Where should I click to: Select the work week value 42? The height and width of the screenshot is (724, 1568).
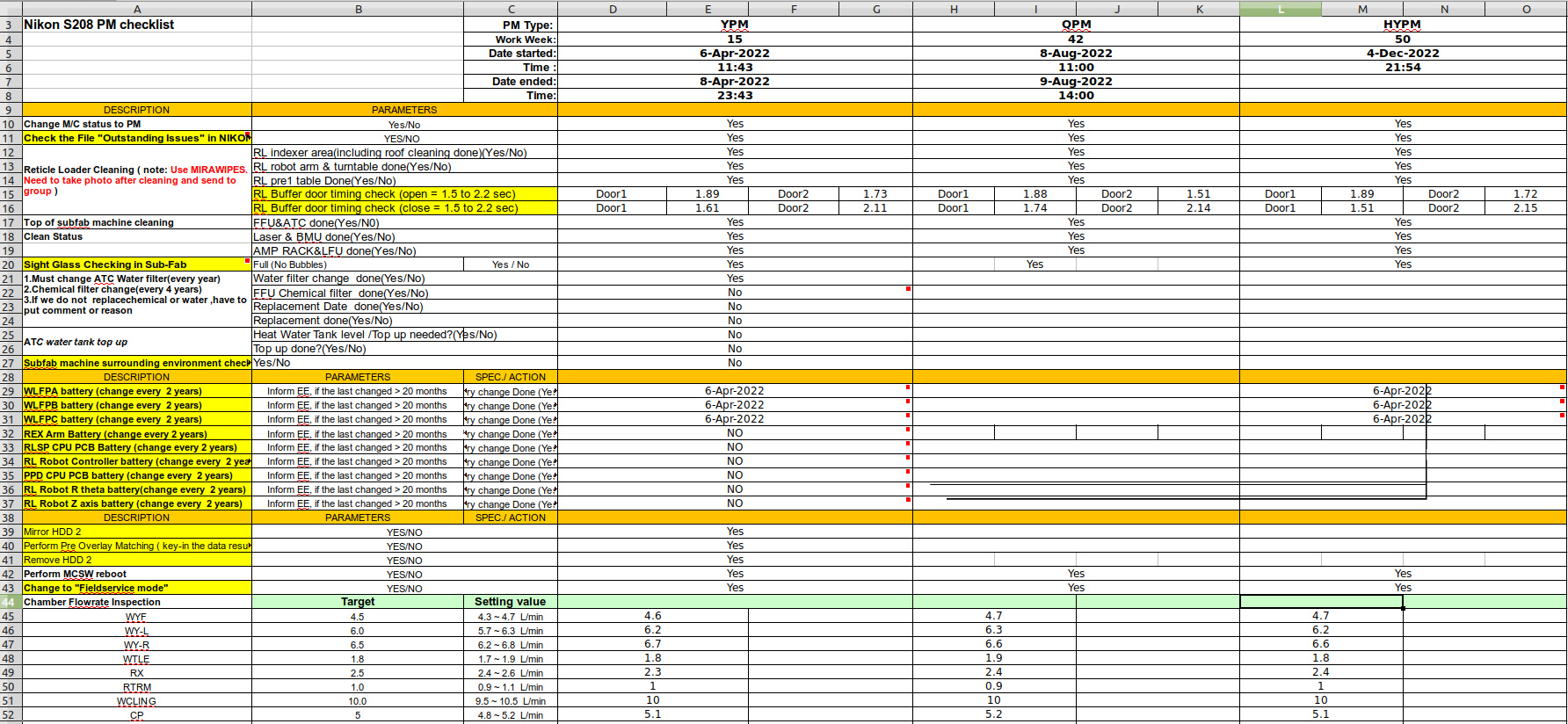[x=1076, y=40]
